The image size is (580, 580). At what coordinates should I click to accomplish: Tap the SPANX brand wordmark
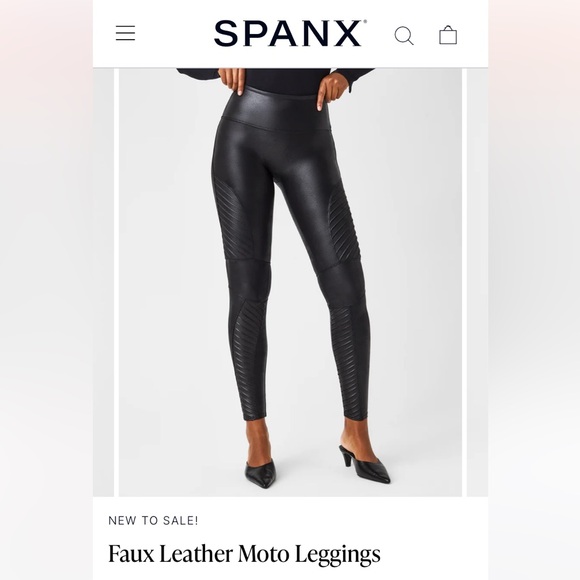pyautogui.click(x=290, y=33)
